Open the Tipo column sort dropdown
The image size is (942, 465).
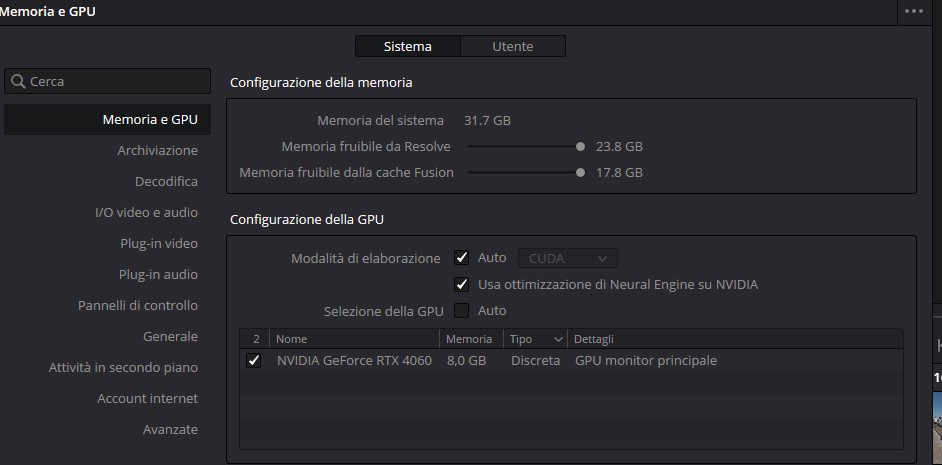pos(558,339)
